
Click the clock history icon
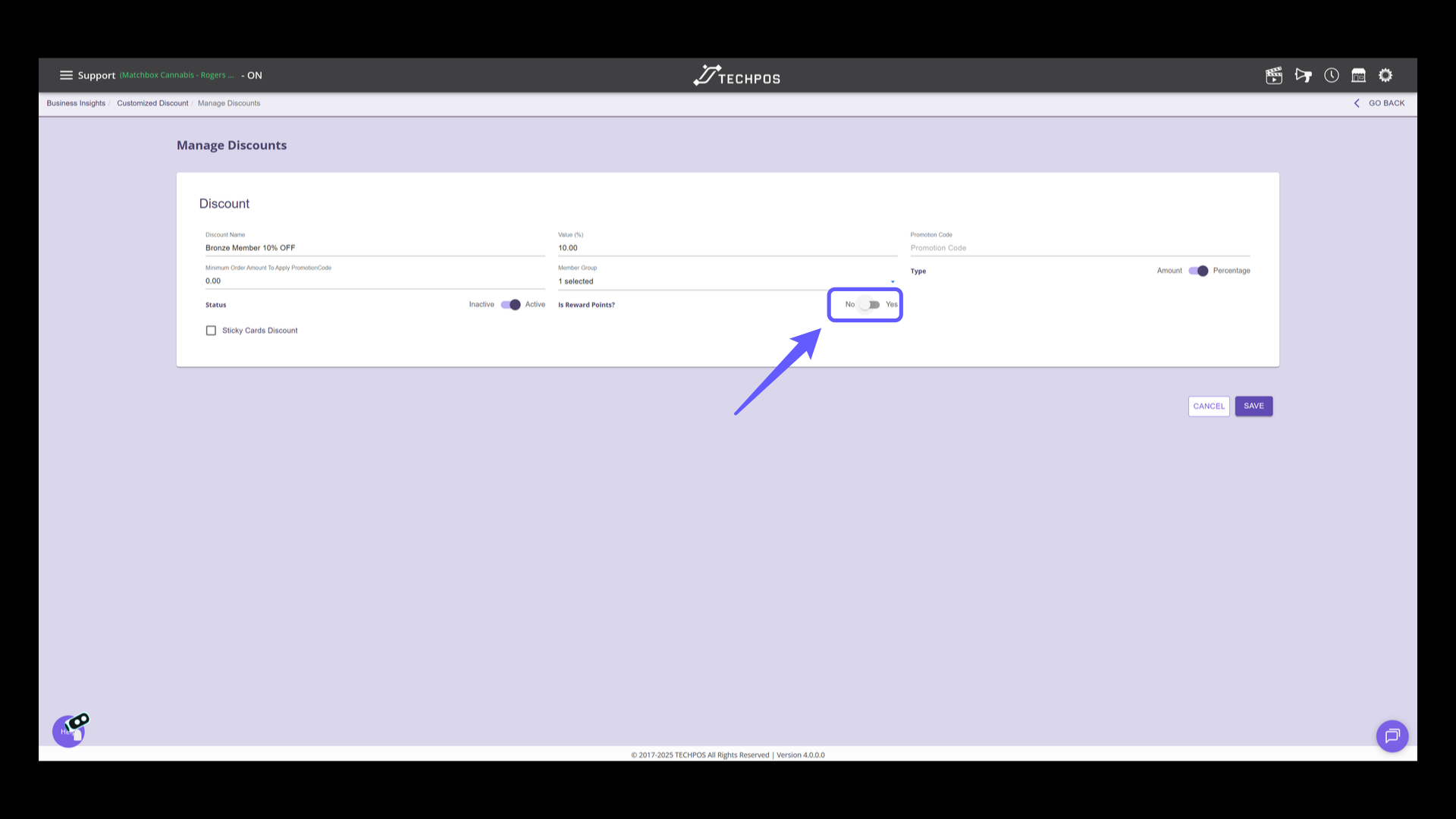click(1332, 75)
